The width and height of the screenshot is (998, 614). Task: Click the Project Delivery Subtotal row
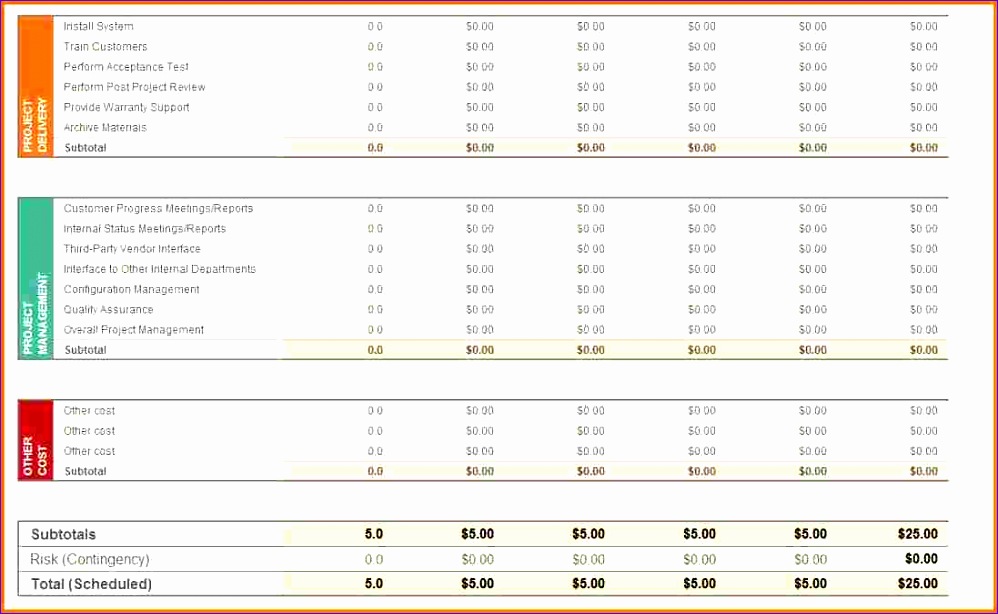click(82, 147)
